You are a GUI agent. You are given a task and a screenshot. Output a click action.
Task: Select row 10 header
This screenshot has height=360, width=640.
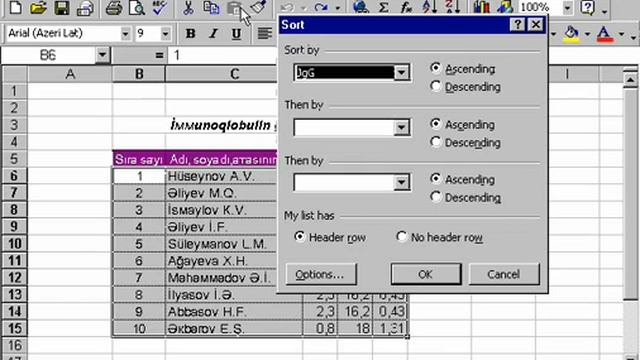(x=14, y=244)
